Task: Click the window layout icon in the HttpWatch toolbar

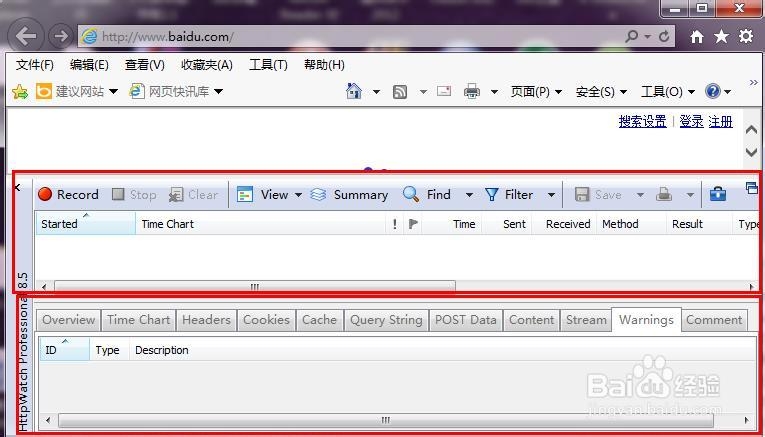Action: [752, 188]
